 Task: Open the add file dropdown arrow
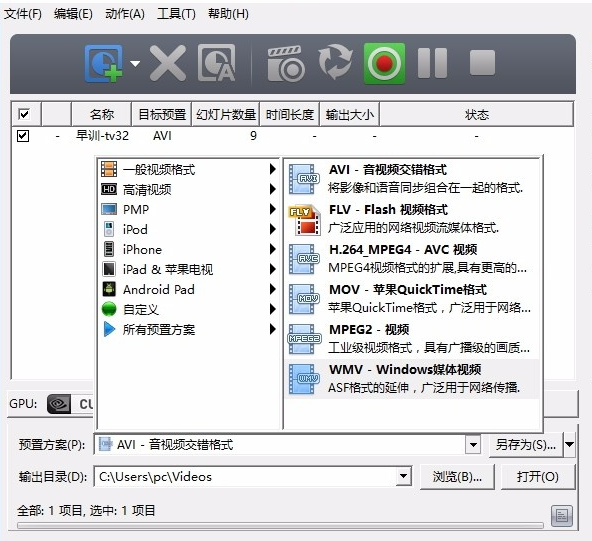point(135,63)
